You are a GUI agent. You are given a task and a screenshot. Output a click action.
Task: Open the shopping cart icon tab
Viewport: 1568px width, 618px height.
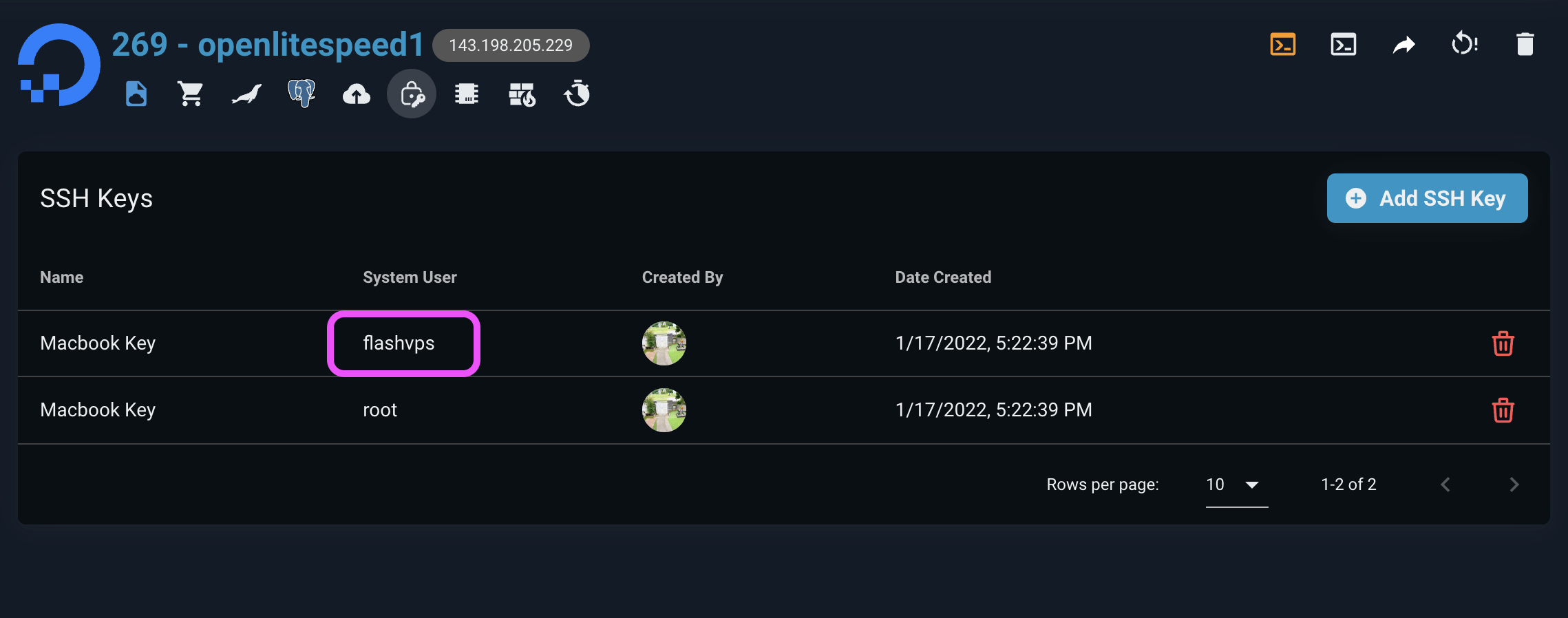[x=191, y=94]
